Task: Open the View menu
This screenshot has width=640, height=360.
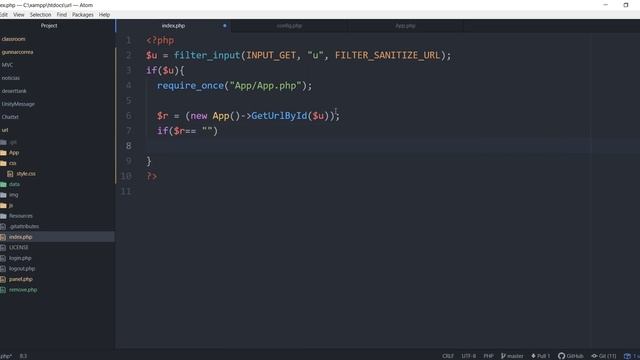Action: click(x=18, y=14)
